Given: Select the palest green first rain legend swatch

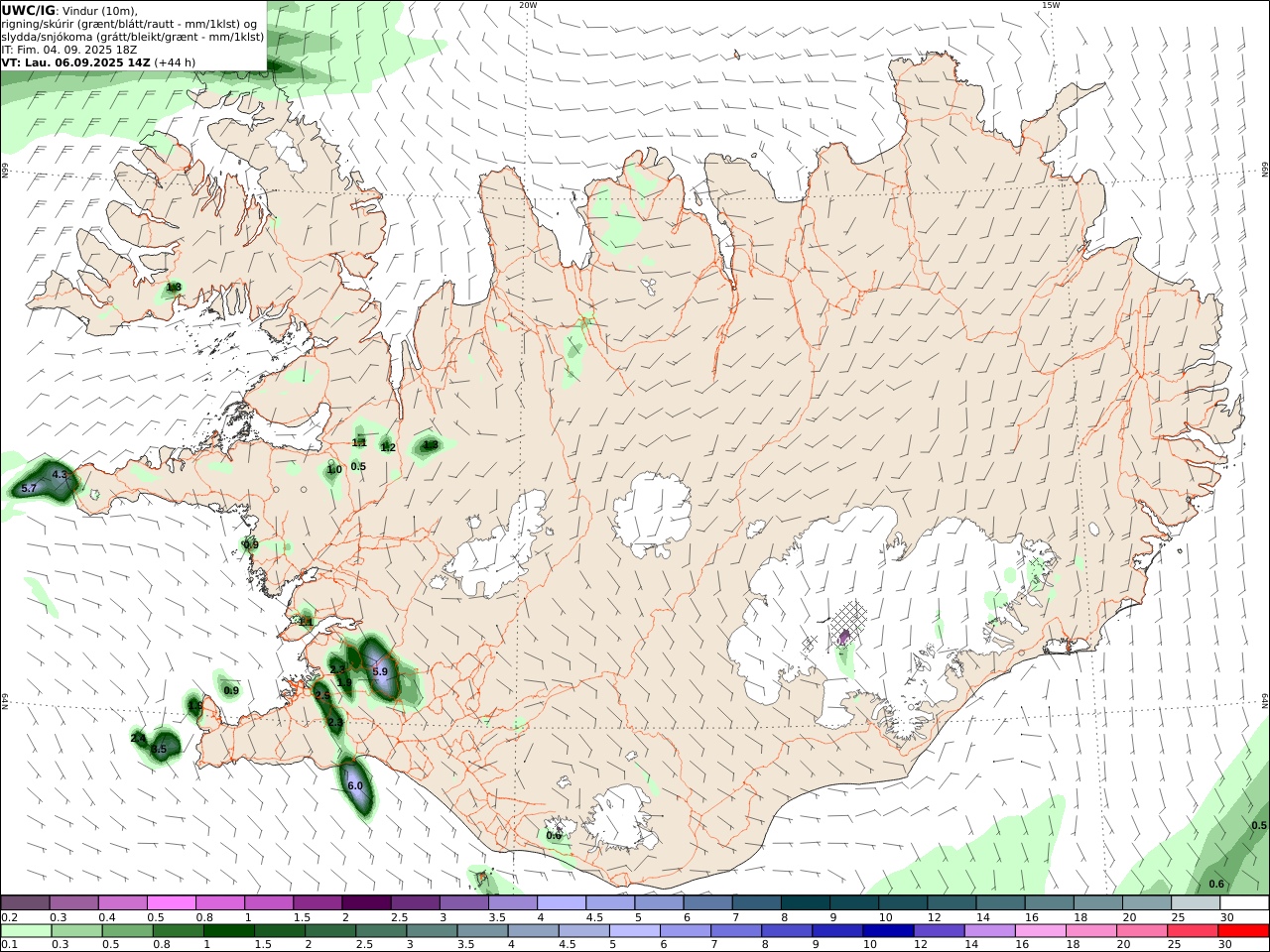Looking at the screenshot, I should click(26, 931).
